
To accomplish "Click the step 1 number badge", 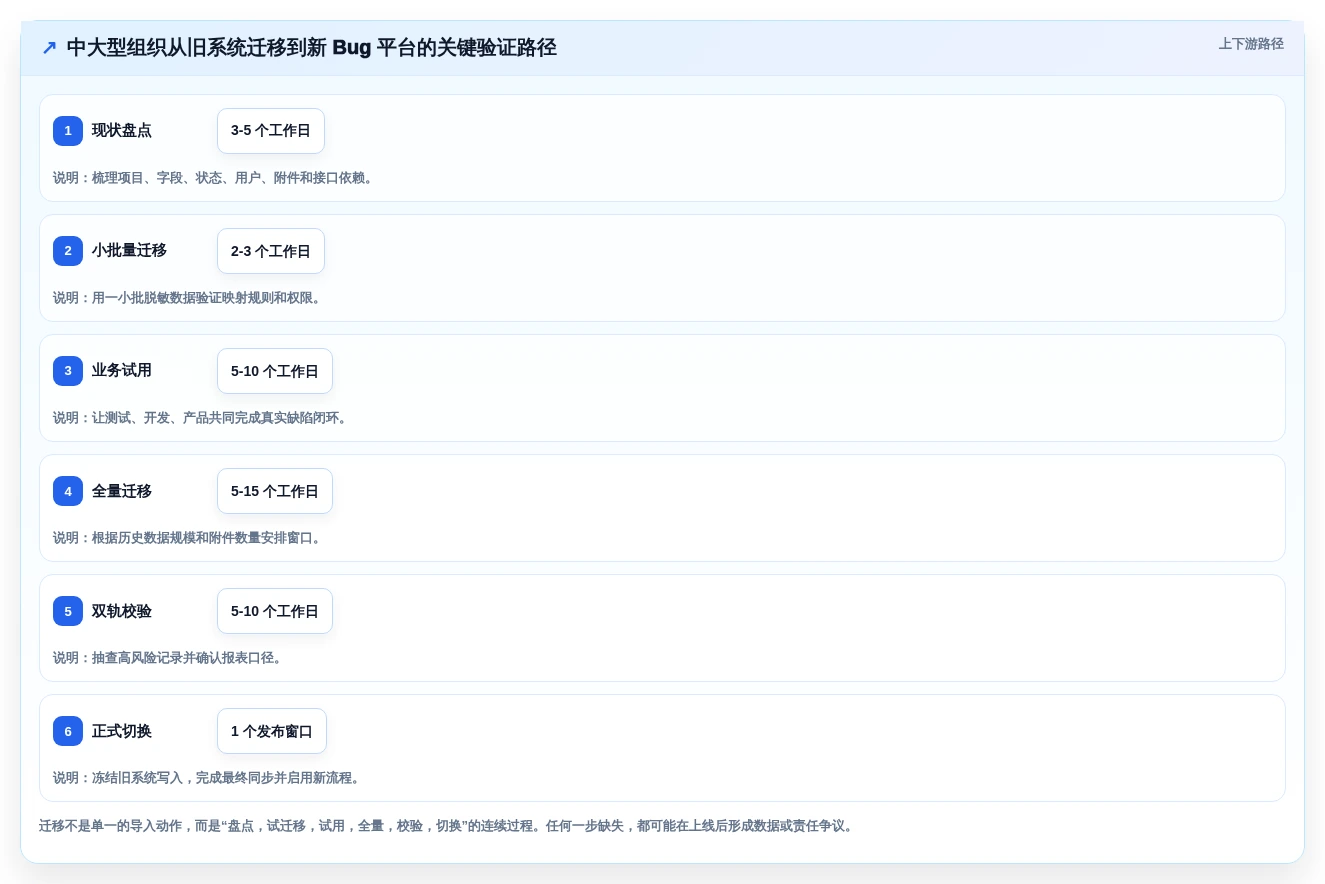I will (68, 131).
